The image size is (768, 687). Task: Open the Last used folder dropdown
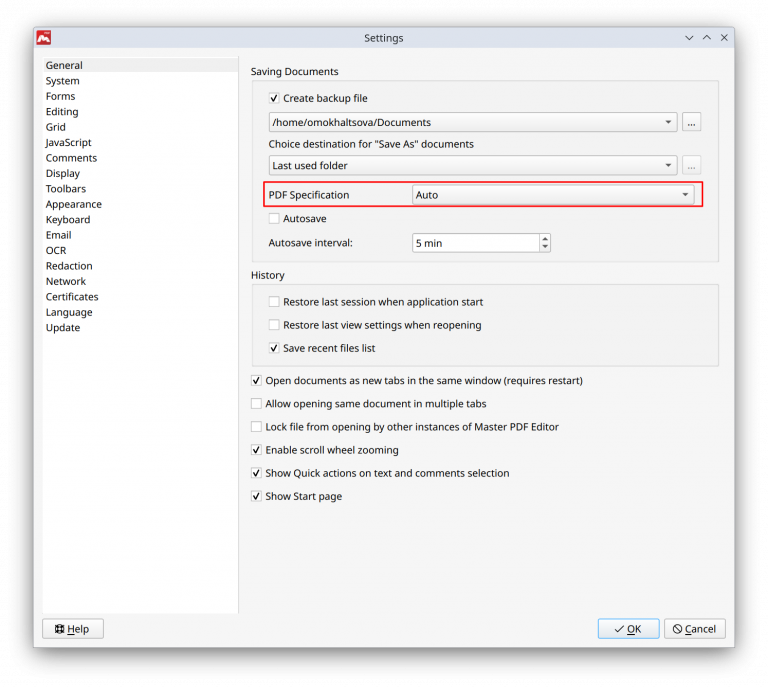[x=669, y=166]
